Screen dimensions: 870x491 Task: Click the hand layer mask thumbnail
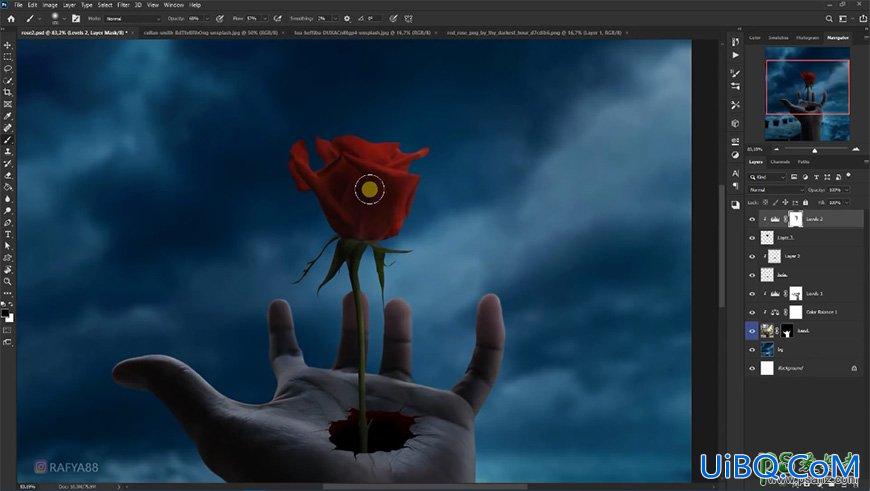coord(787,331)
